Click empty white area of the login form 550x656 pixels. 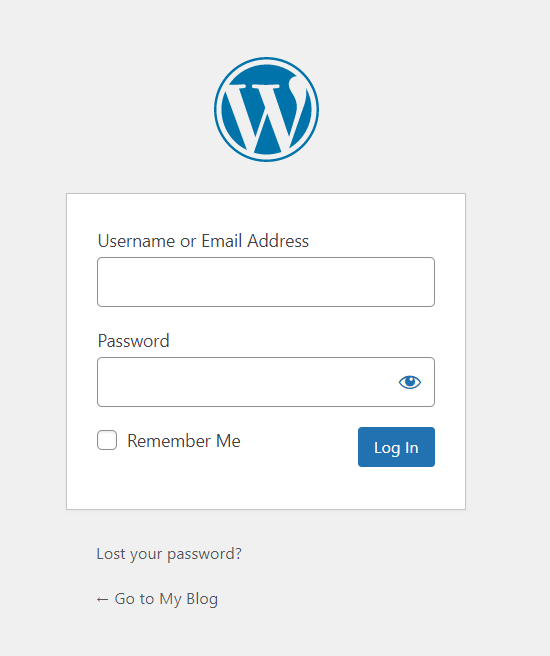pyautogui.click(x=266, y=487)
